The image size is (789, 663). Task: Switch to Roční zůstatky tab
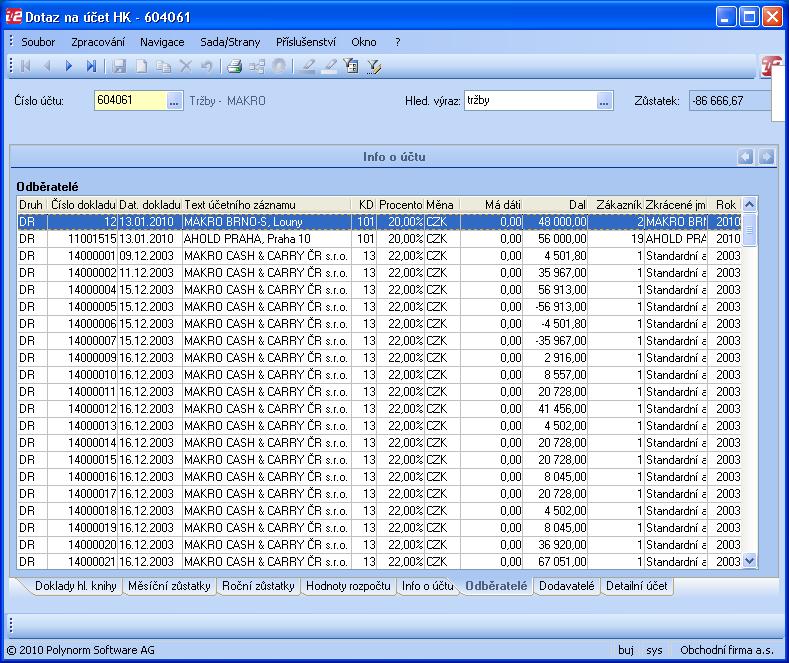pos(258,586)
